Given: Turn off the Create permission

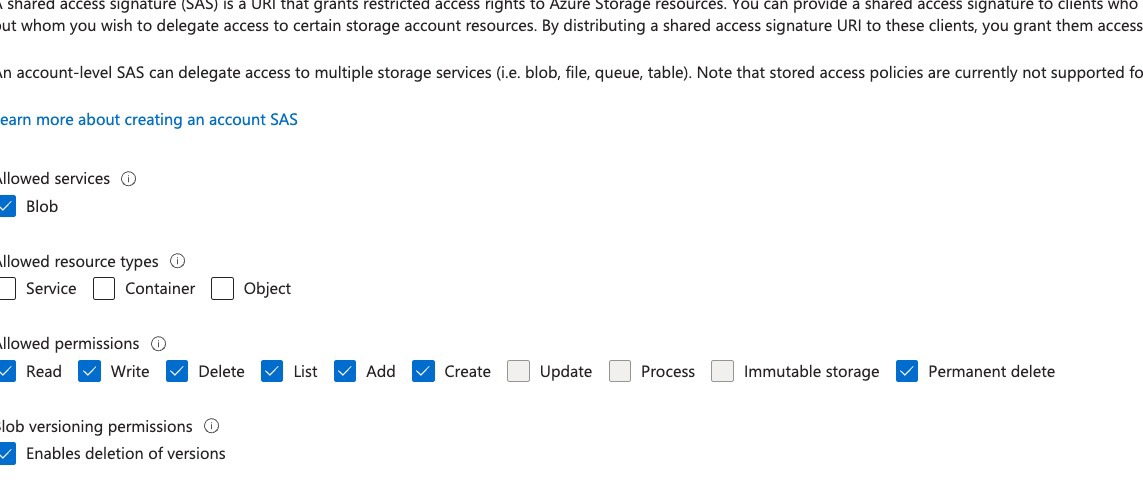Looking at the screenshot, I should [x=424, y=371].
